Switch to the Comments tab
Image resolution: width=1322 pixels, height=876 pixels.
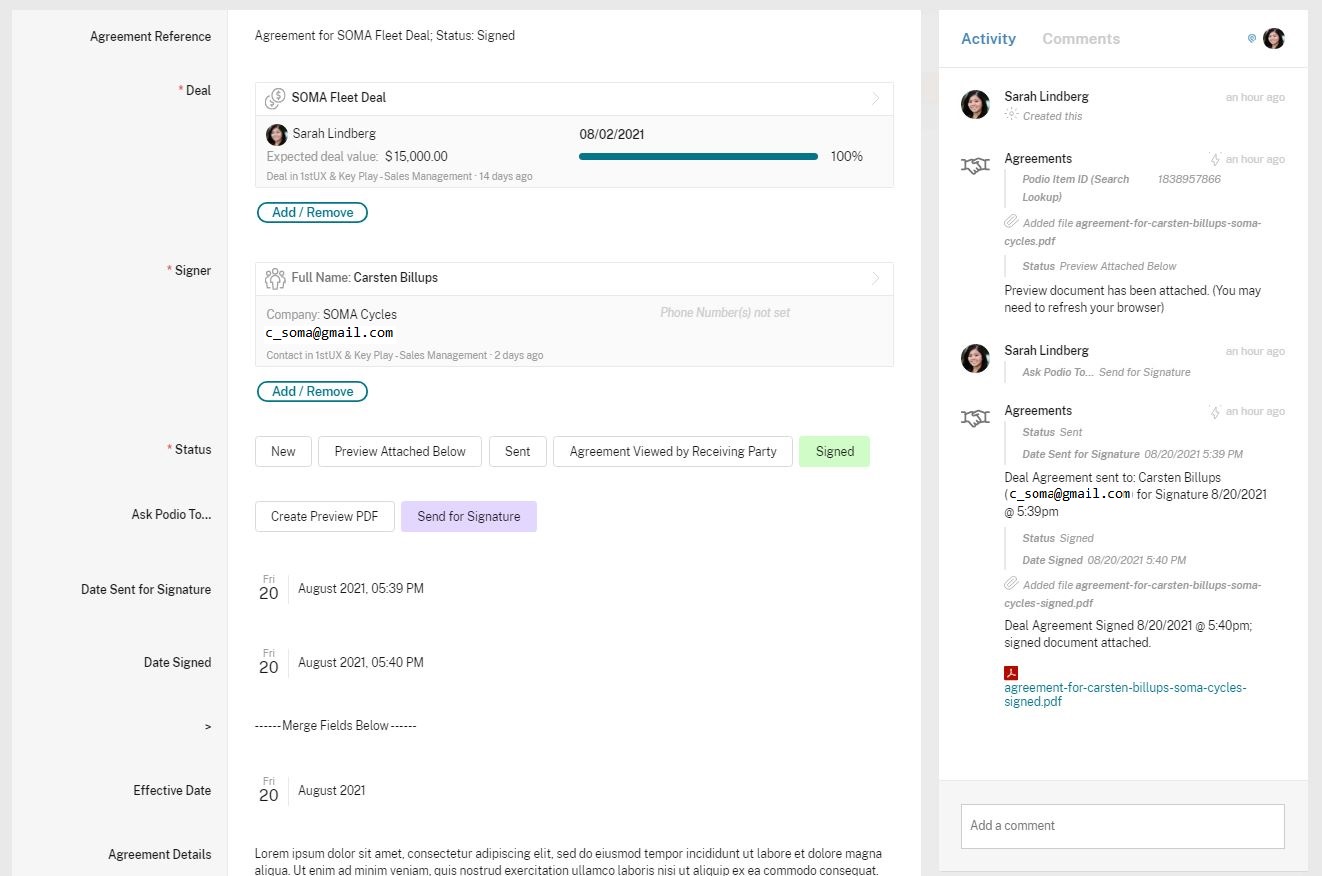(x=1080, y=39)
